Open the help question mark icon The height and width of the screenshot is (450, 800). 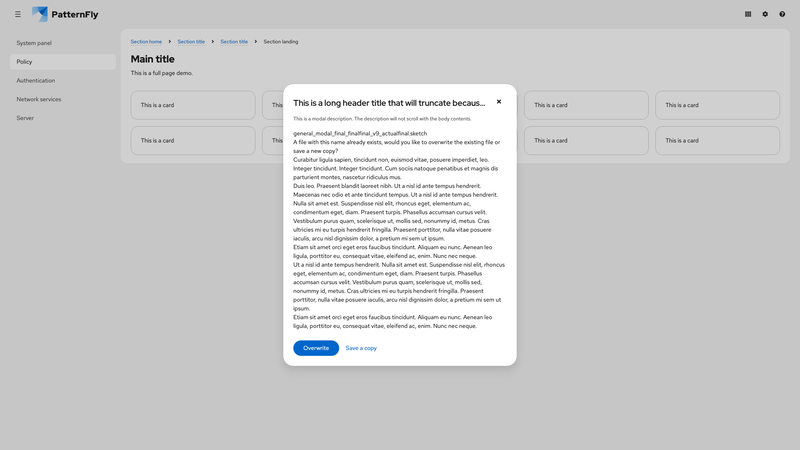(782, 14)
